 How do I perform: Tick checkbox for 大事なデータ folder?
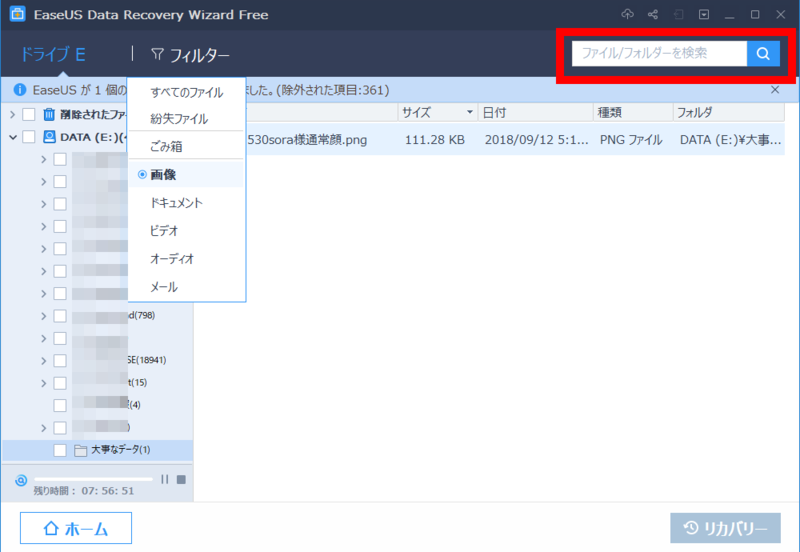pos(60,450)
